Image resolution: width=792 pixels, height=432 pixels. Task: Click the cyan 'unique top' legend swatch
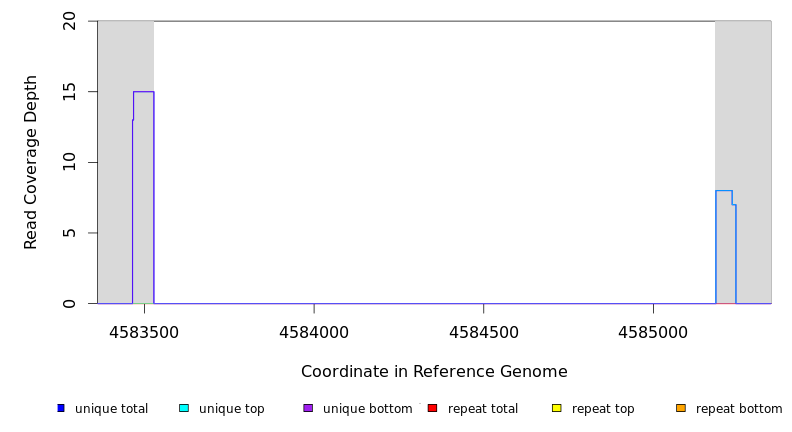tap(184, 408)
